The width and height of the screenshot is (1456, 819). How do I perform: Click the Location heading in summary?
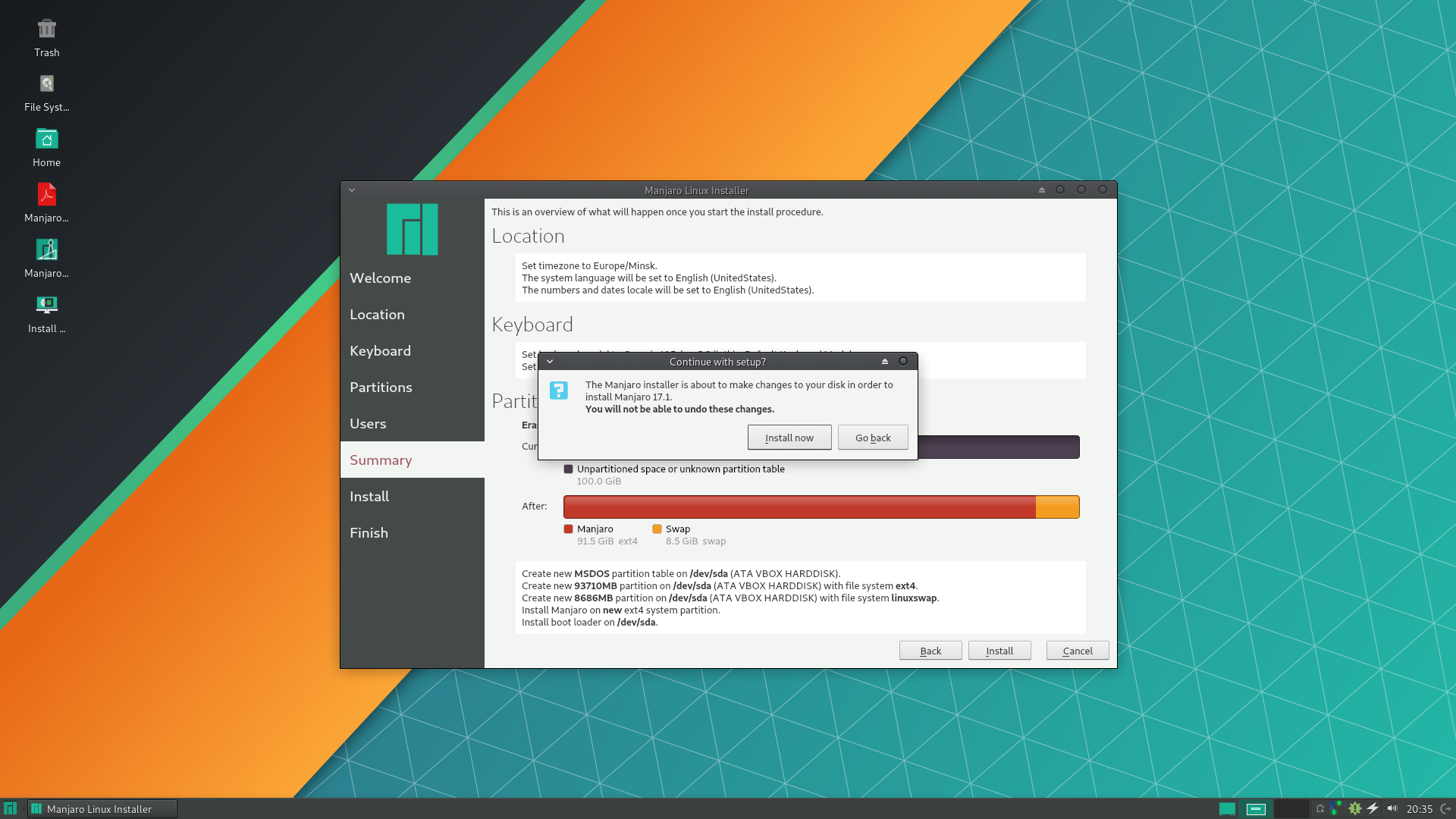pos(528,236)
